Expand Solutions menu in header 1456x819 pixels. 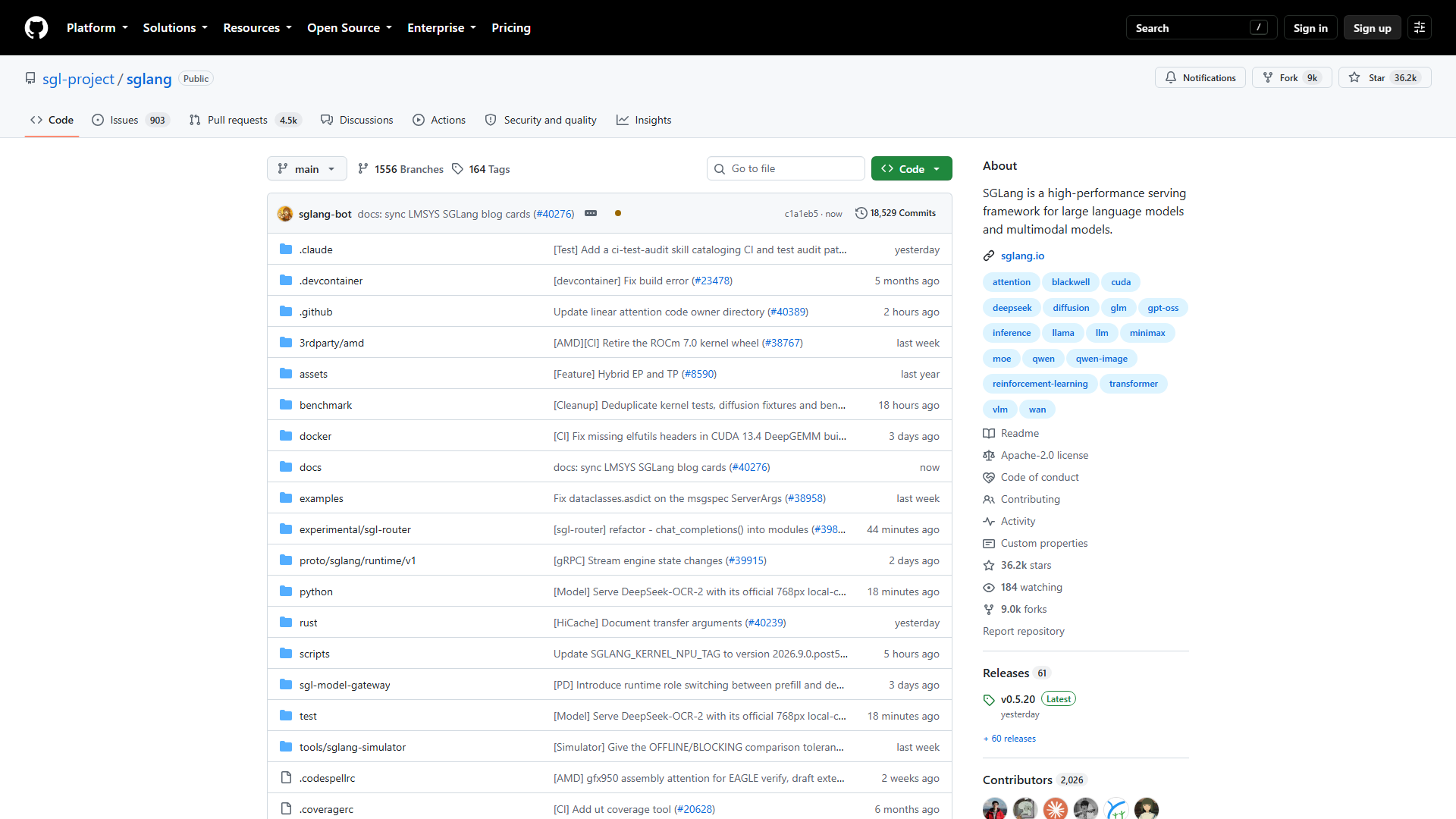tap(175, 28)
